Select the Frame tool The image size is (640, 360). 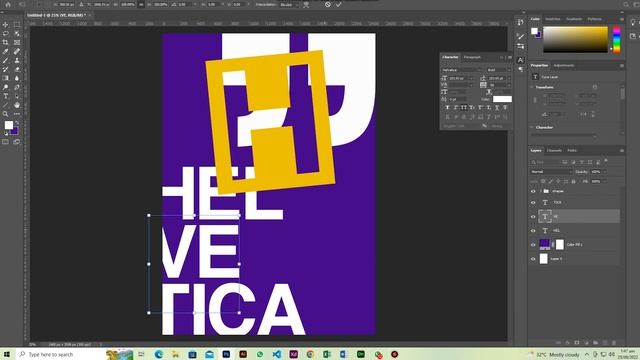click(x=17, y=42)
